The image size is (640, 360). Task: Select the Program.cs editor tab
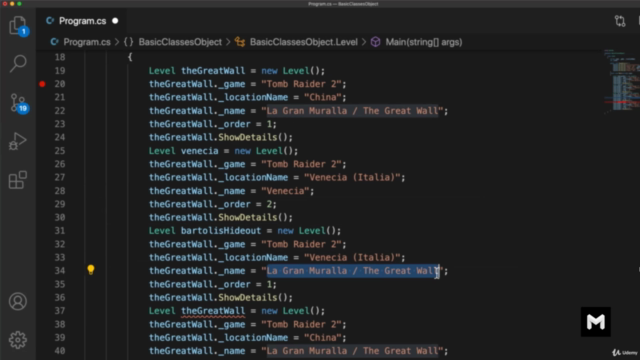coord(82,21)
